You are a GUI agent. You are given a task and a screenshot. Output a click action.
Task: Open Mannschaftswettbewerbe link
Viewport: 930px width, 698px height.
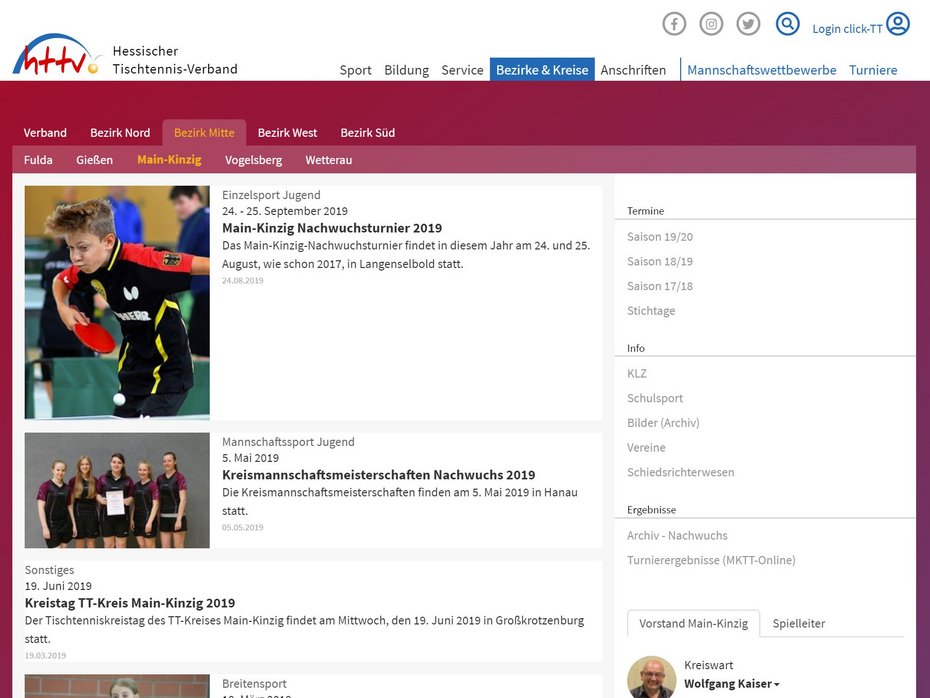click(x=762, y=70)
